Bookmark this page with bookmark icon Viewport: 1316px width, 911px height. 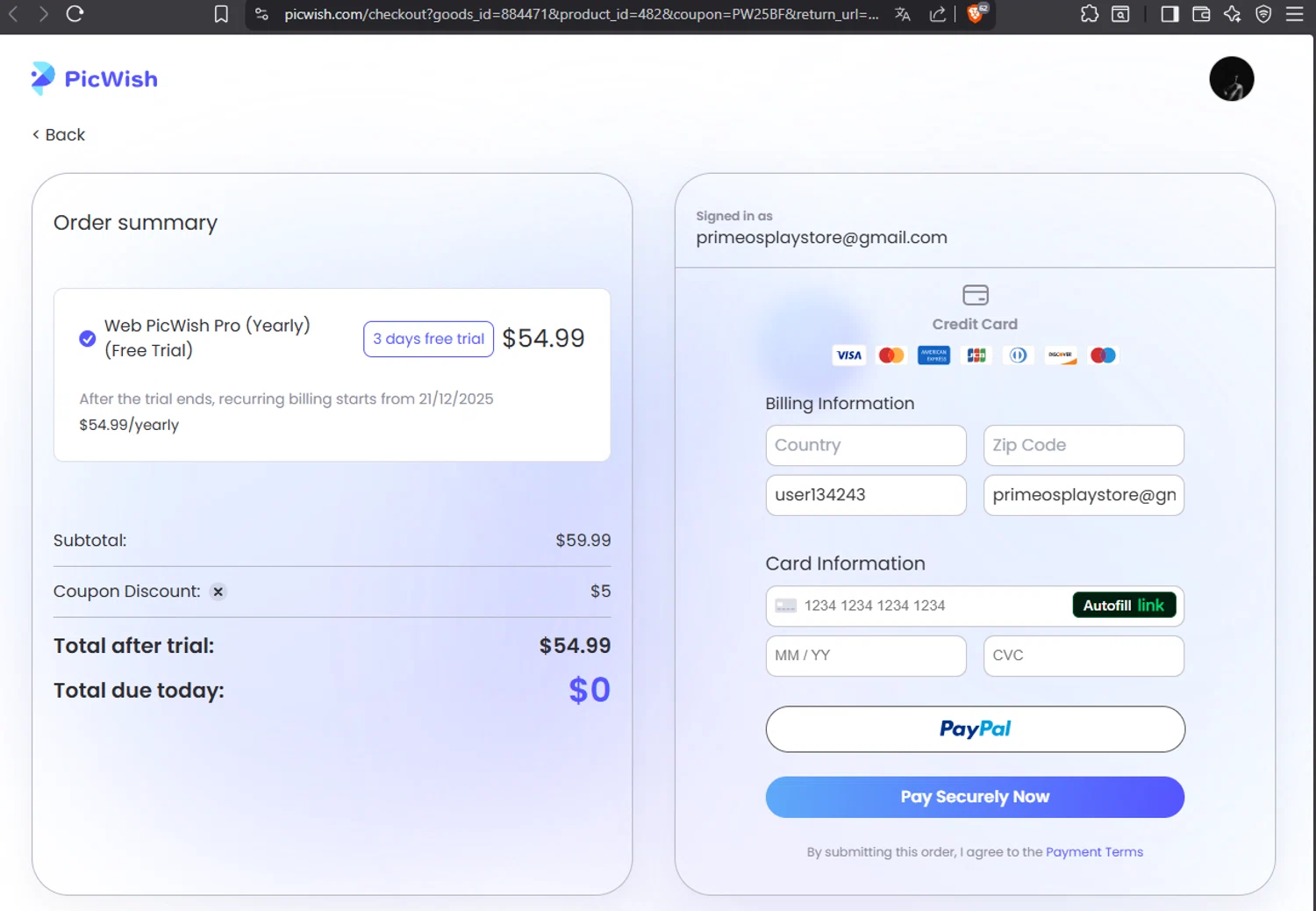[221, 14]
